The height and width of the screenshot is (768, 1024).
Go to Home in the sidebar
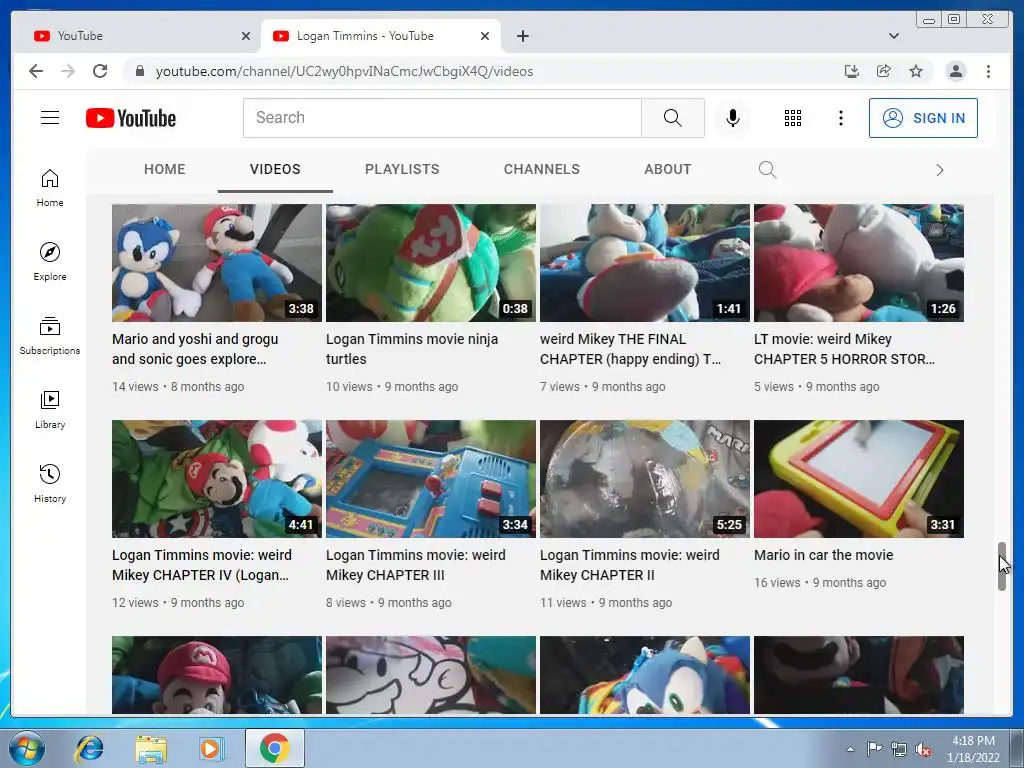coord(50,188)
